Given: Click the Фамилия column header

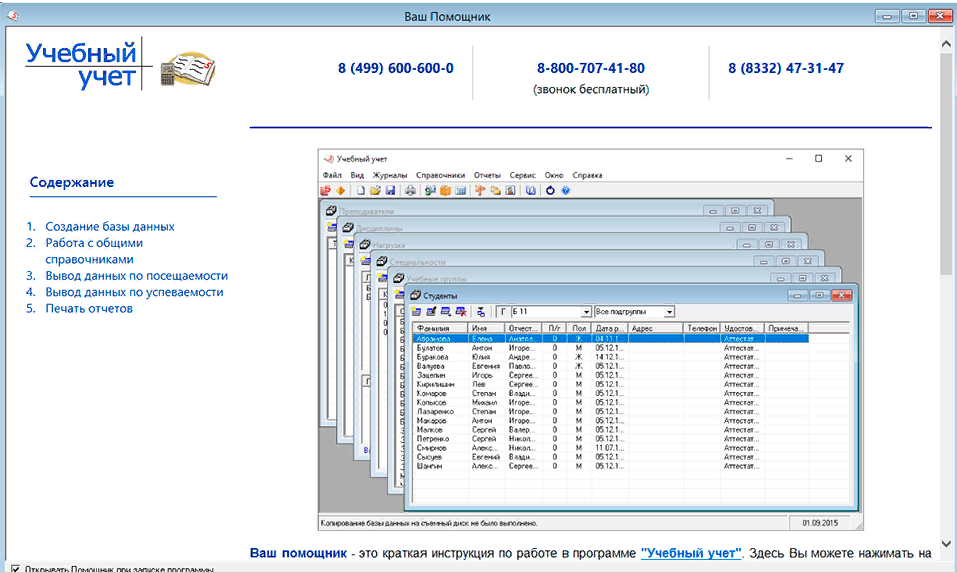Looking at the screenshot, I should (x=434, y=328).
